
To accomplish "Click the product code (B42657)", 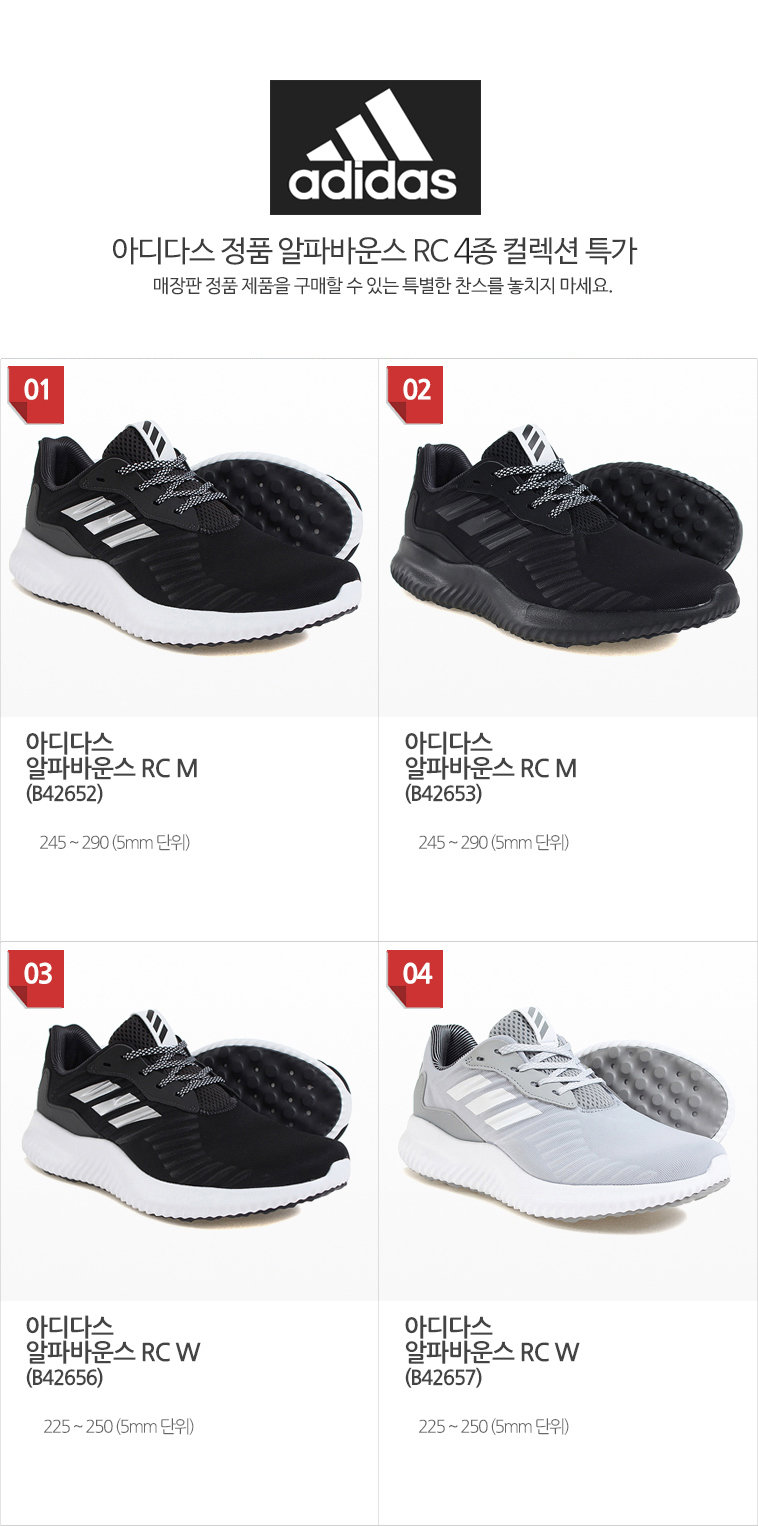I will [443, 1379].
